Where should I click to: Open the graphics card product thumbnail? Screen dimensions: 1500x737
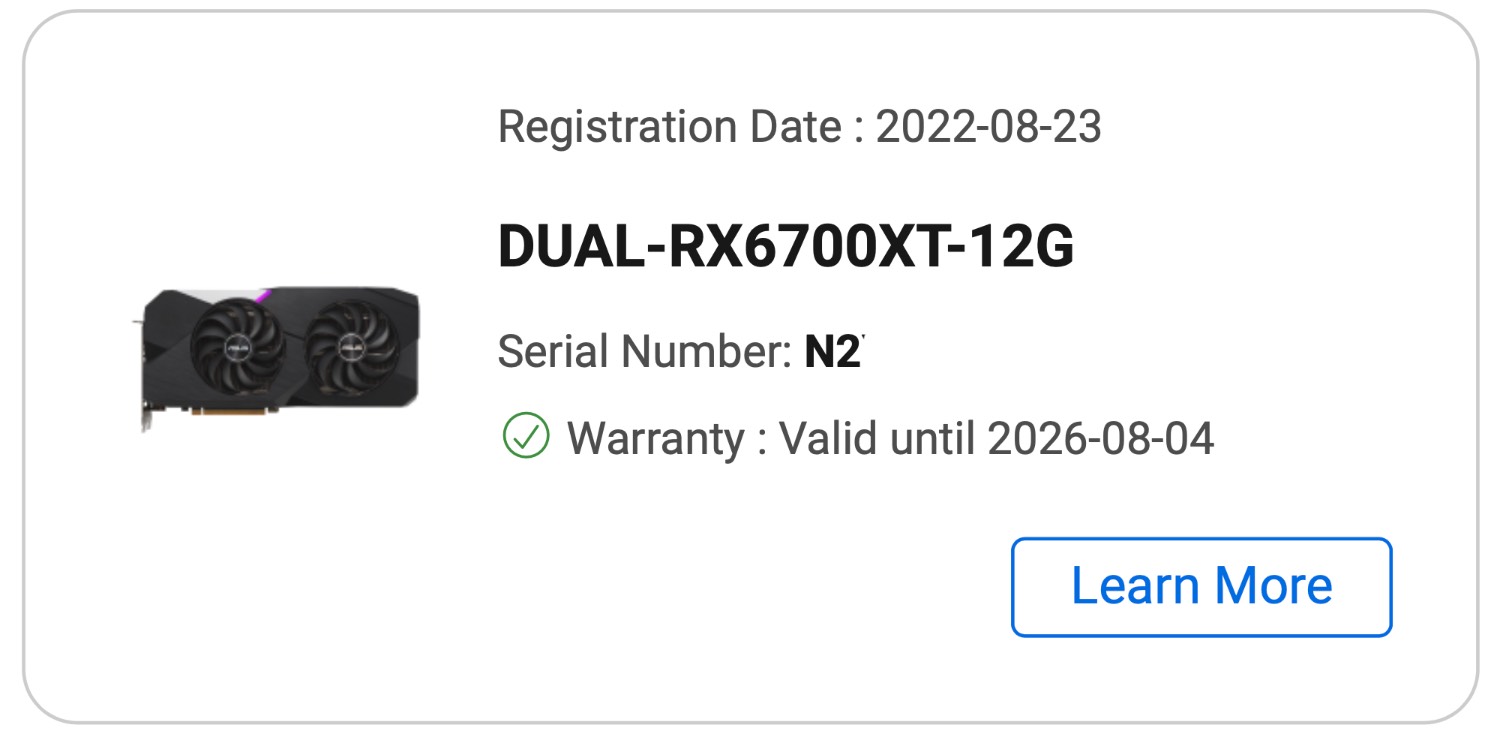tap(277, 358)
